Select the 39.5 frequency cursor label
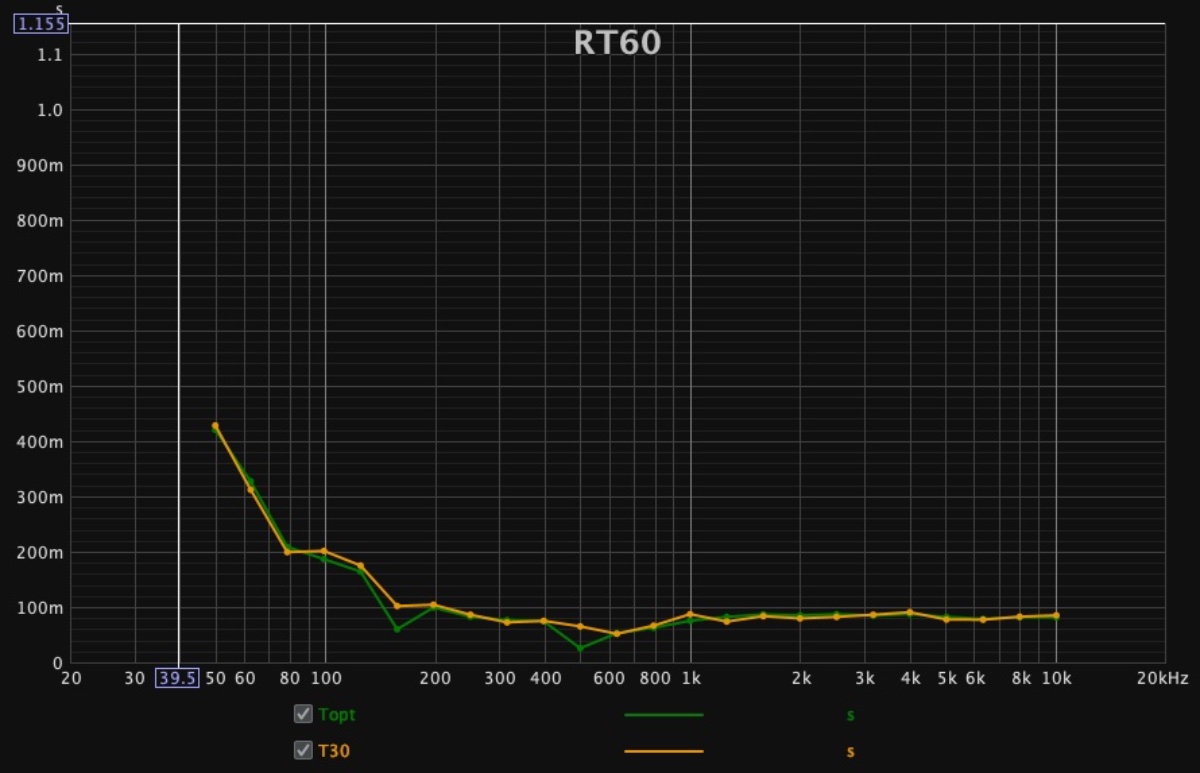The image size is (1200, 773). point(178,678)
